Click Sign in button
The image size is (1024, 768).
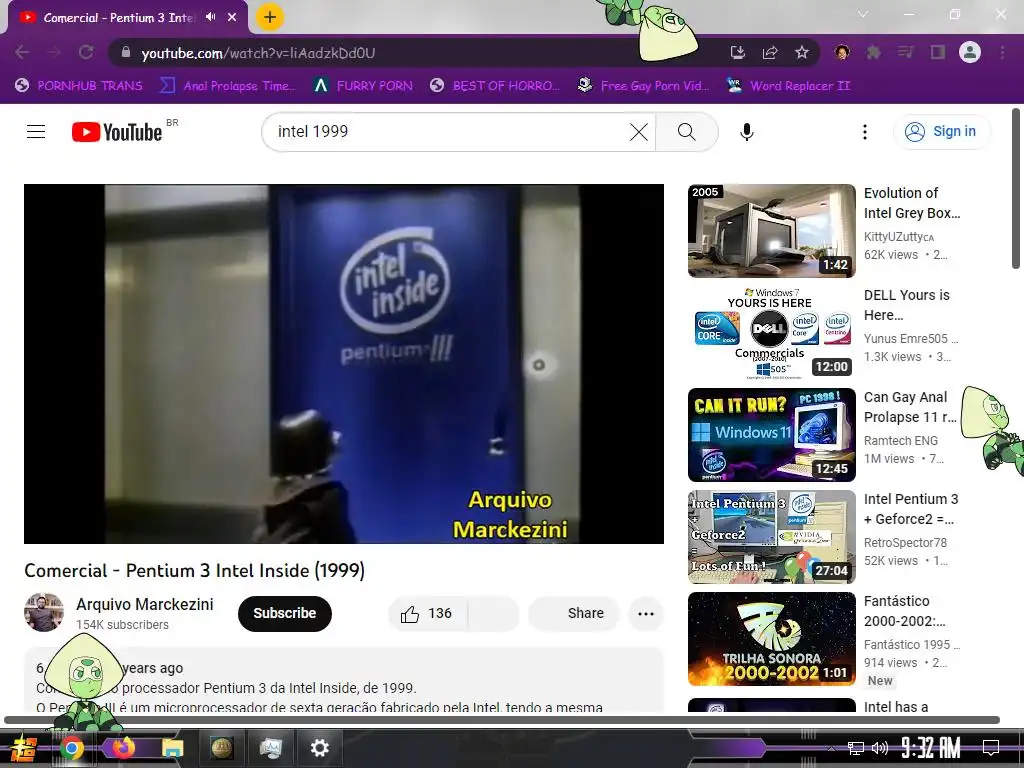tap(942, 132)
